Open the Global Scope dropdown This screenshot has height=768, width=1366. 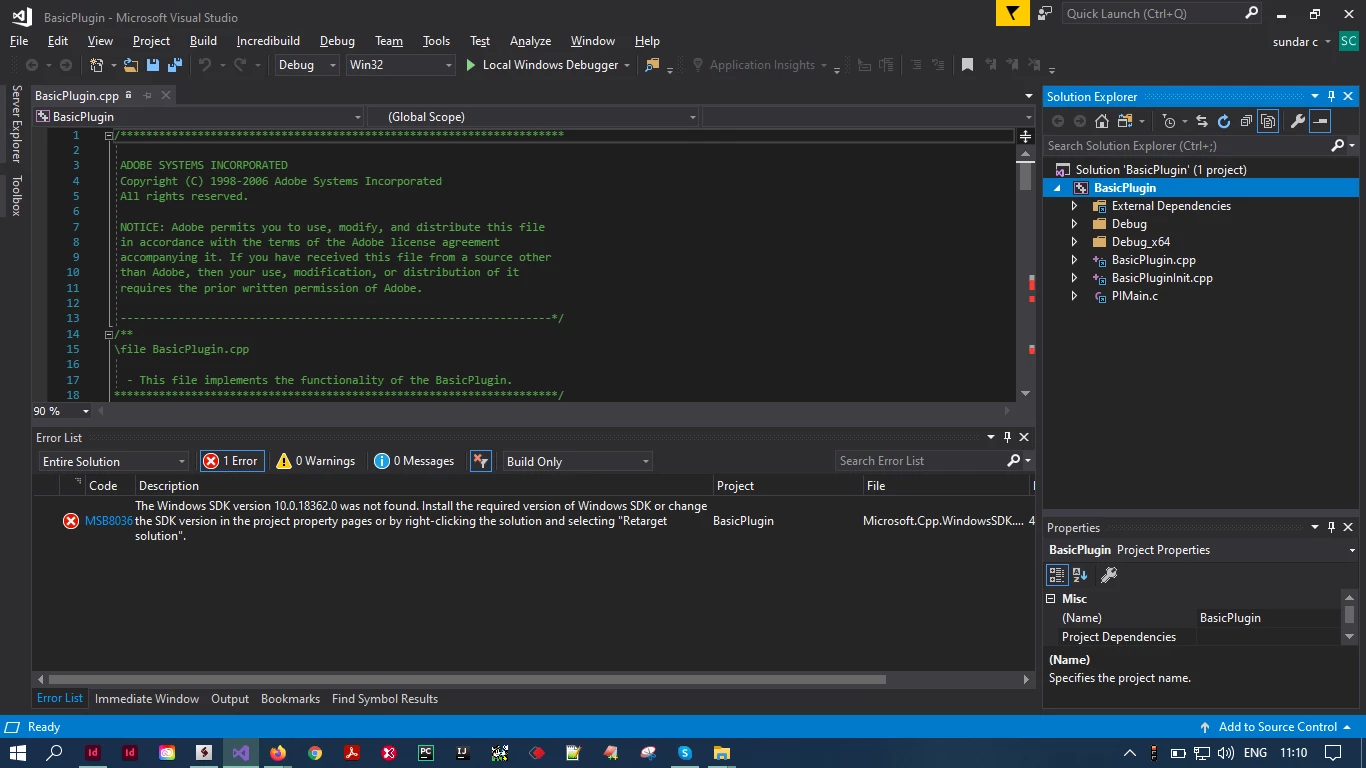pyautogui.click(x=534, y=117)
